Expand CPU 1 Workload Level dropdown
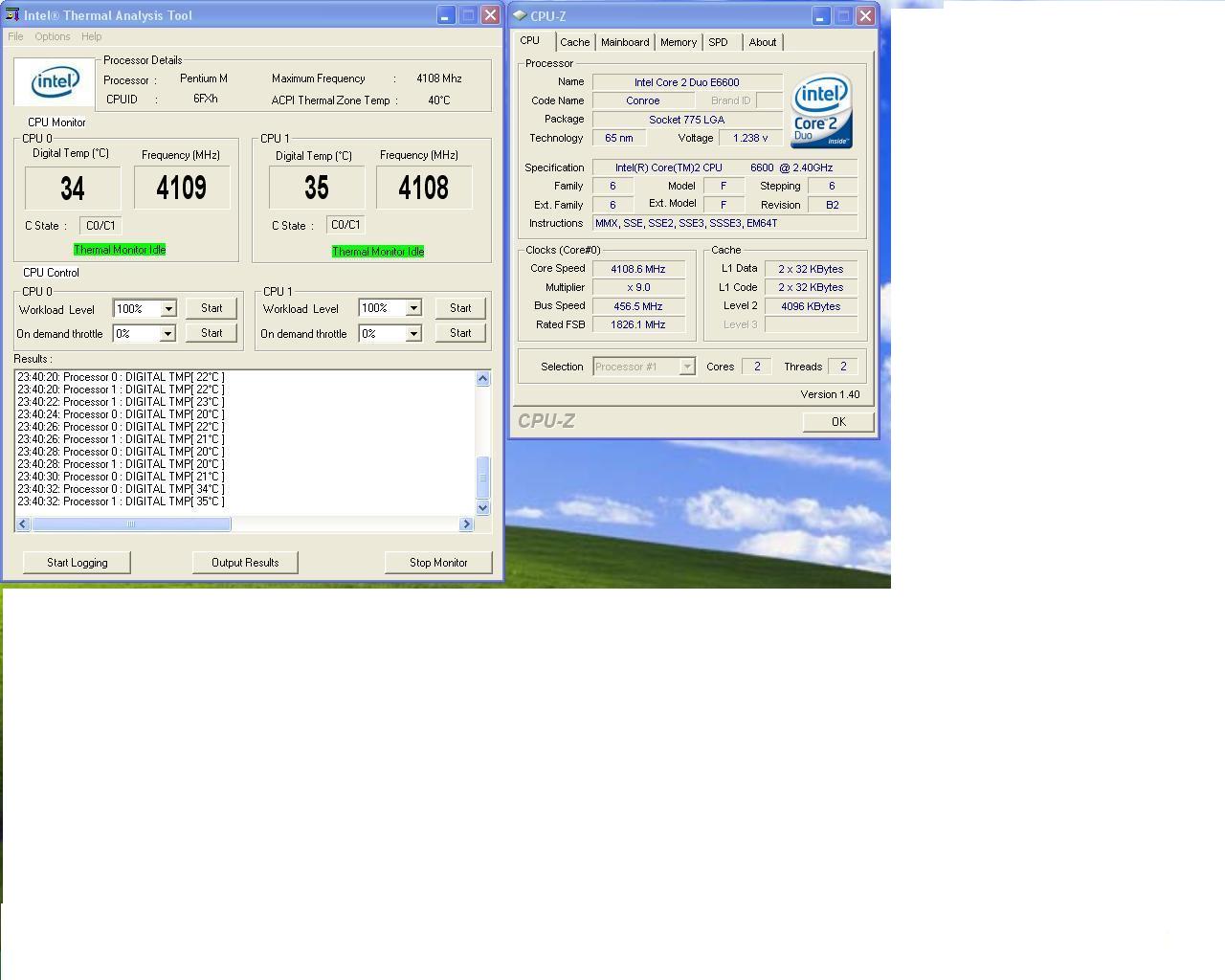 pos(413,307)
